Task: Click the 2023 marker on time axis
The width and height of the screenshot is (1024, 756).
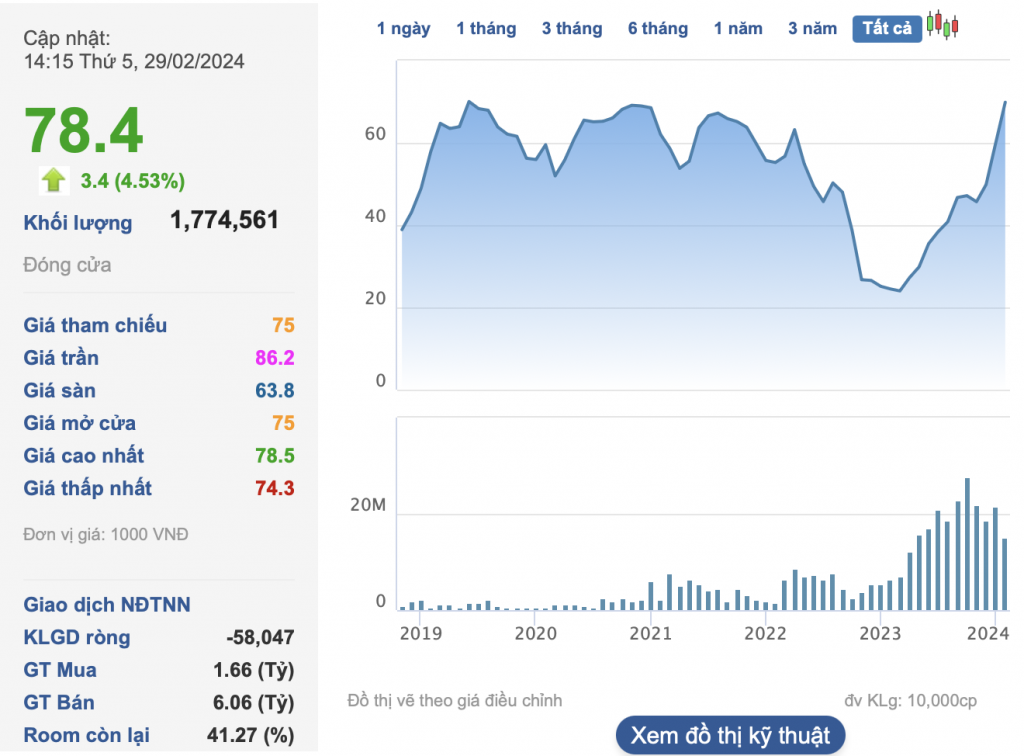Action: (881, 634)
